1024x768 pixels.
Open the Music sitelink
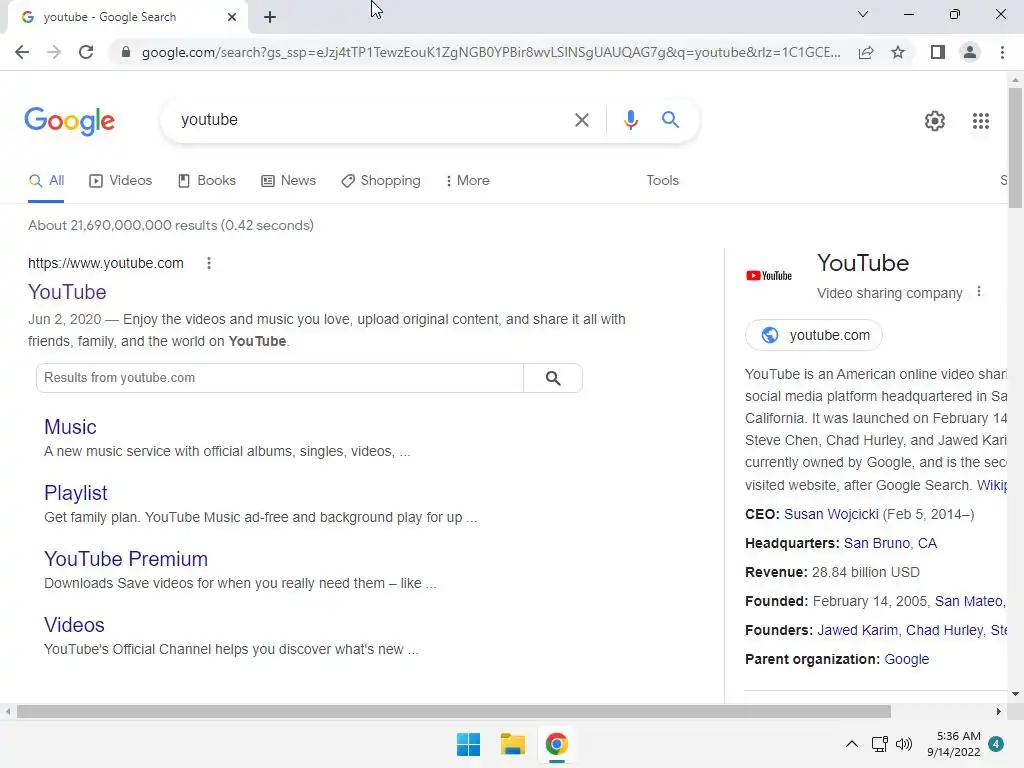coord(70,427)
